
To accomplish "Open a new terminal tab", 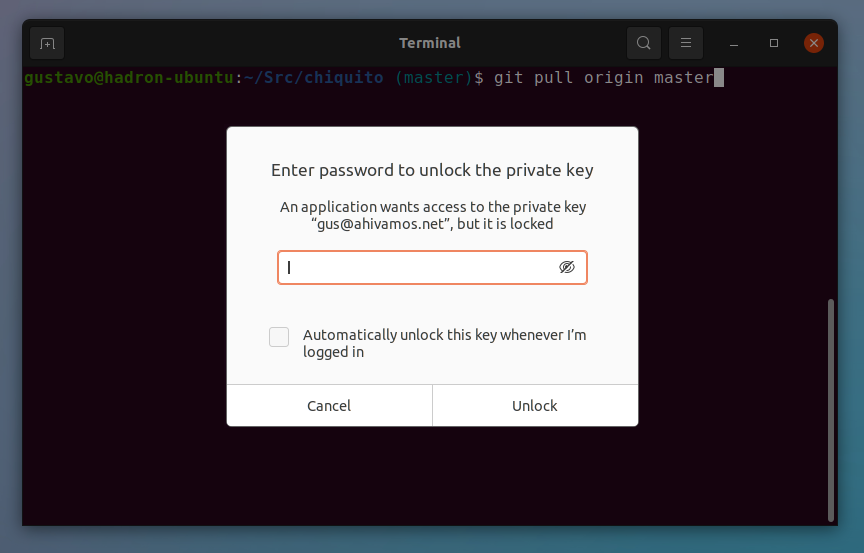I will (x=47, y=43).
